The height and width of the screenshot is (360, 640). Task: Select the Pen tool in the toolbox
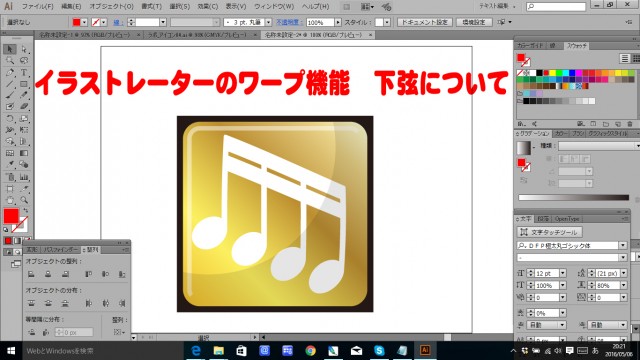(10, 72)
